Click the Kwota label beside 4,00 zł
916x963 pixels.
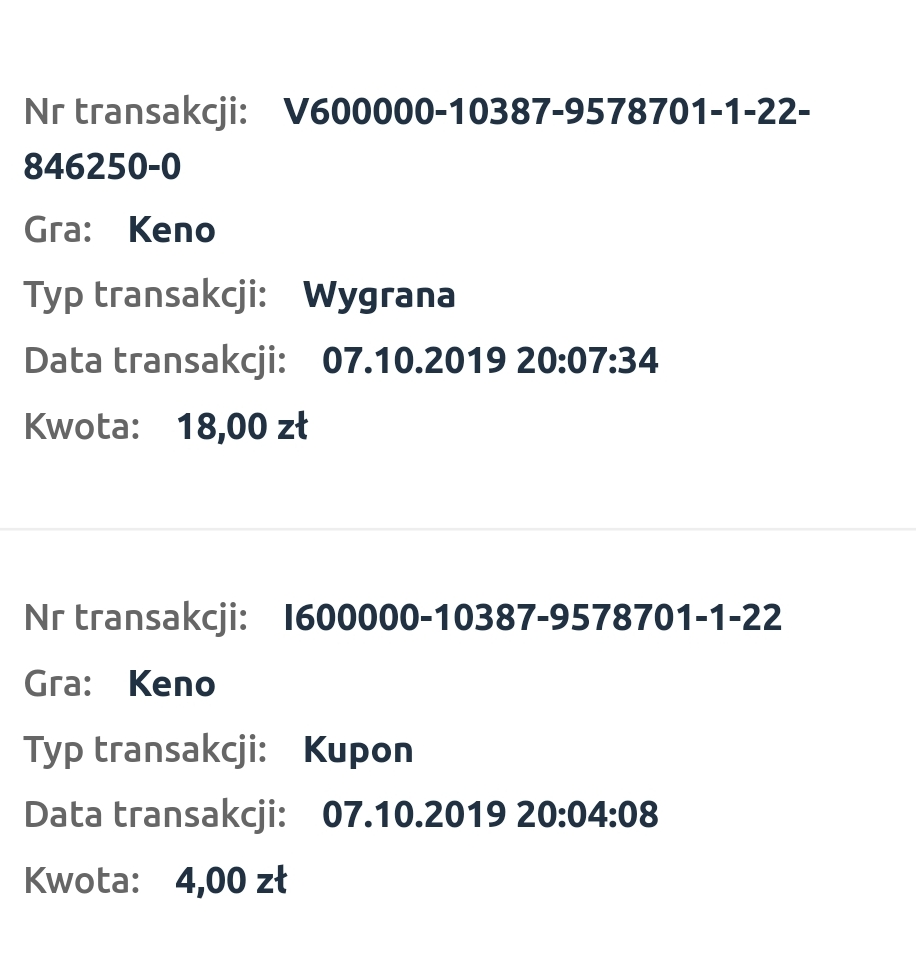coord(82,881)
